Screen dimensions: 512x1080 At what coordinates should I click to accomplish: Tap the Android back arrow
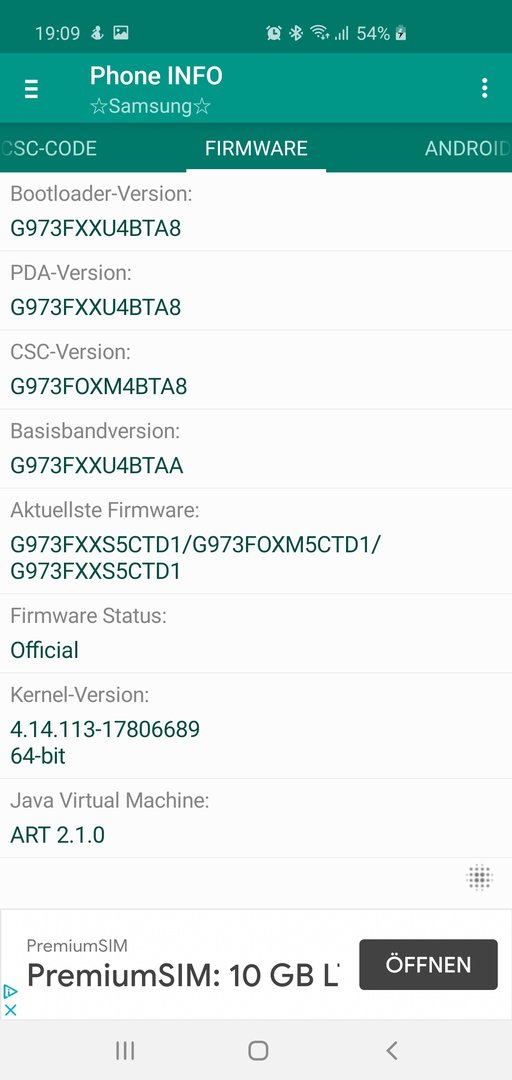coord(391,1050)
